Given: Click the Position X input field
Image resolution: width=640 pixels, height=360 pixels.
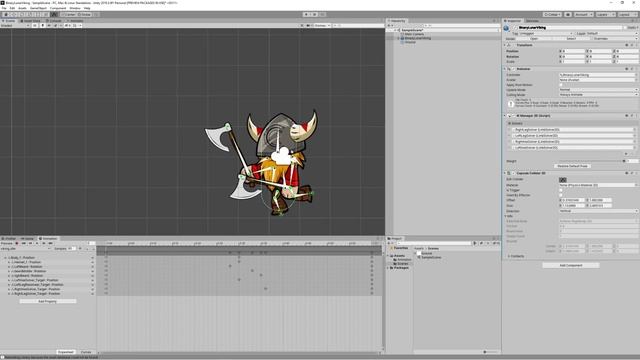Looking at the screenshot, I should coord(573,51).
